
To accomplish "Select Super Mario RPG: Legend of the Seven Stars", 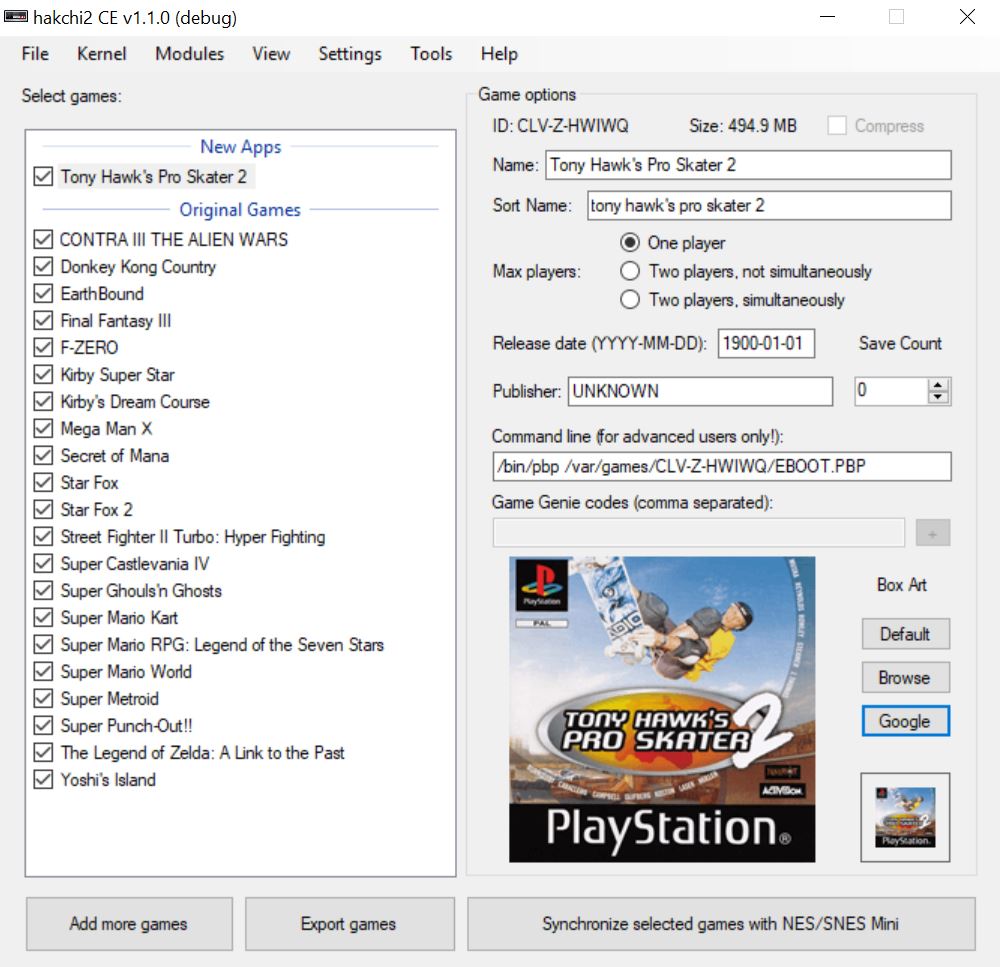I will (x=222, y=644).
